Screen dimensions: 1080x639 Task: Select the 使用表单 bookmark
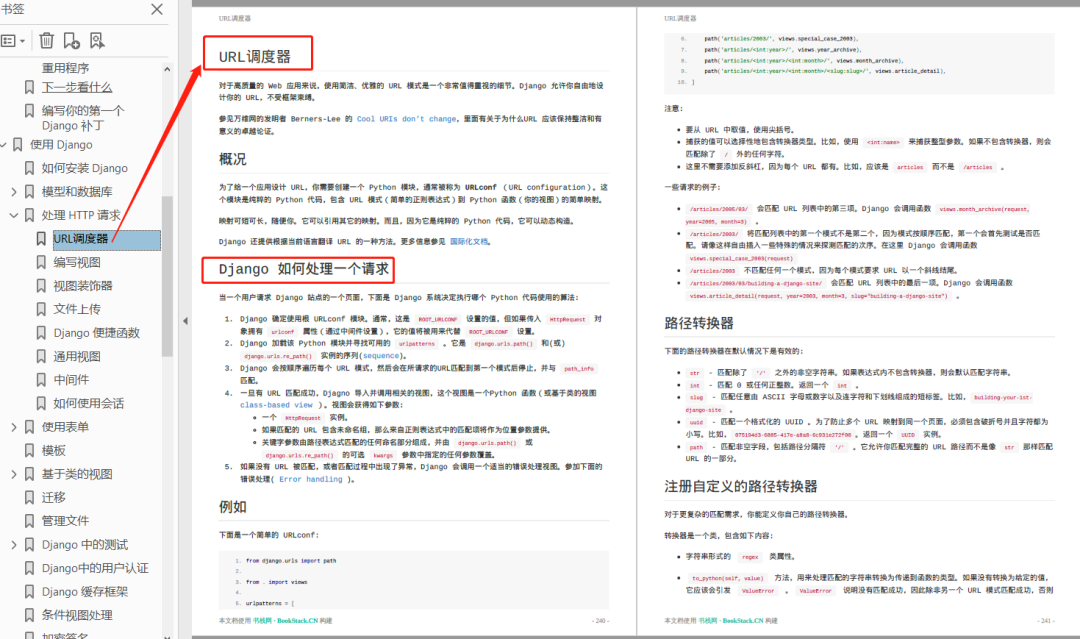click(x=65, y=427)
